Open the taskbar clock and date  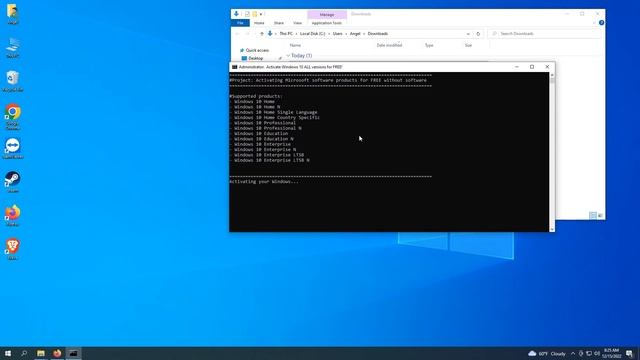click(611, 353)
